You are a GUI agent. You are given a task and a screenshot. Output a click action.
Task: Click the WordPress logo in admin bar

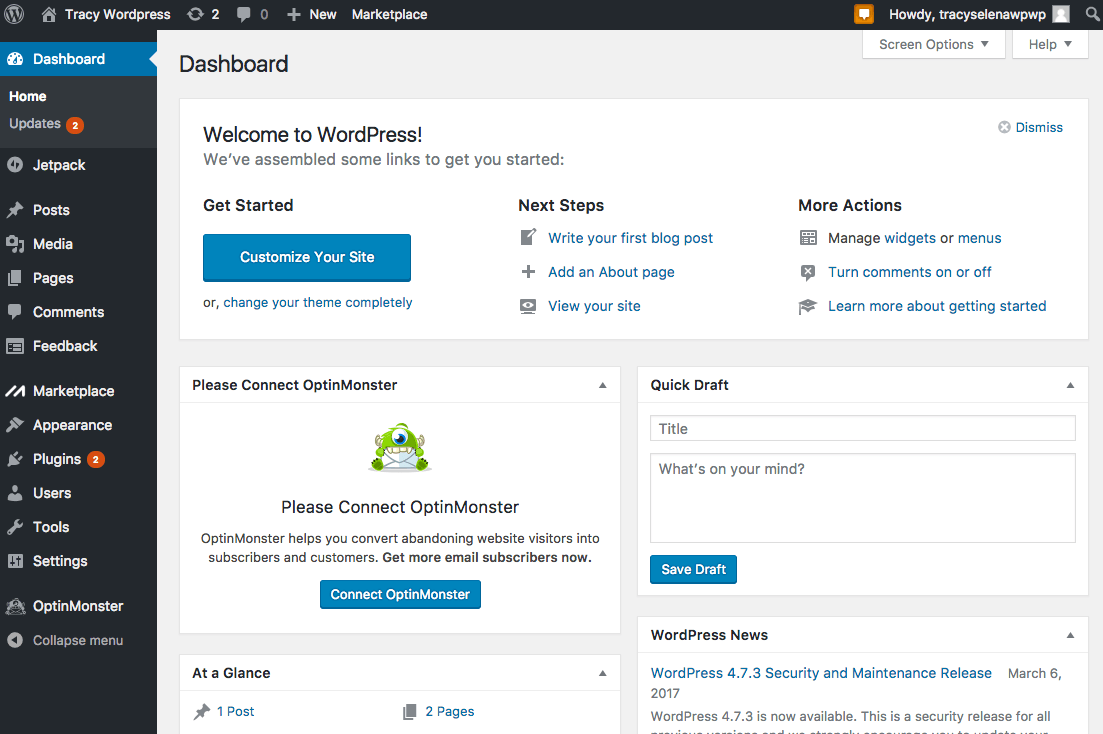[x=14, y=14]
